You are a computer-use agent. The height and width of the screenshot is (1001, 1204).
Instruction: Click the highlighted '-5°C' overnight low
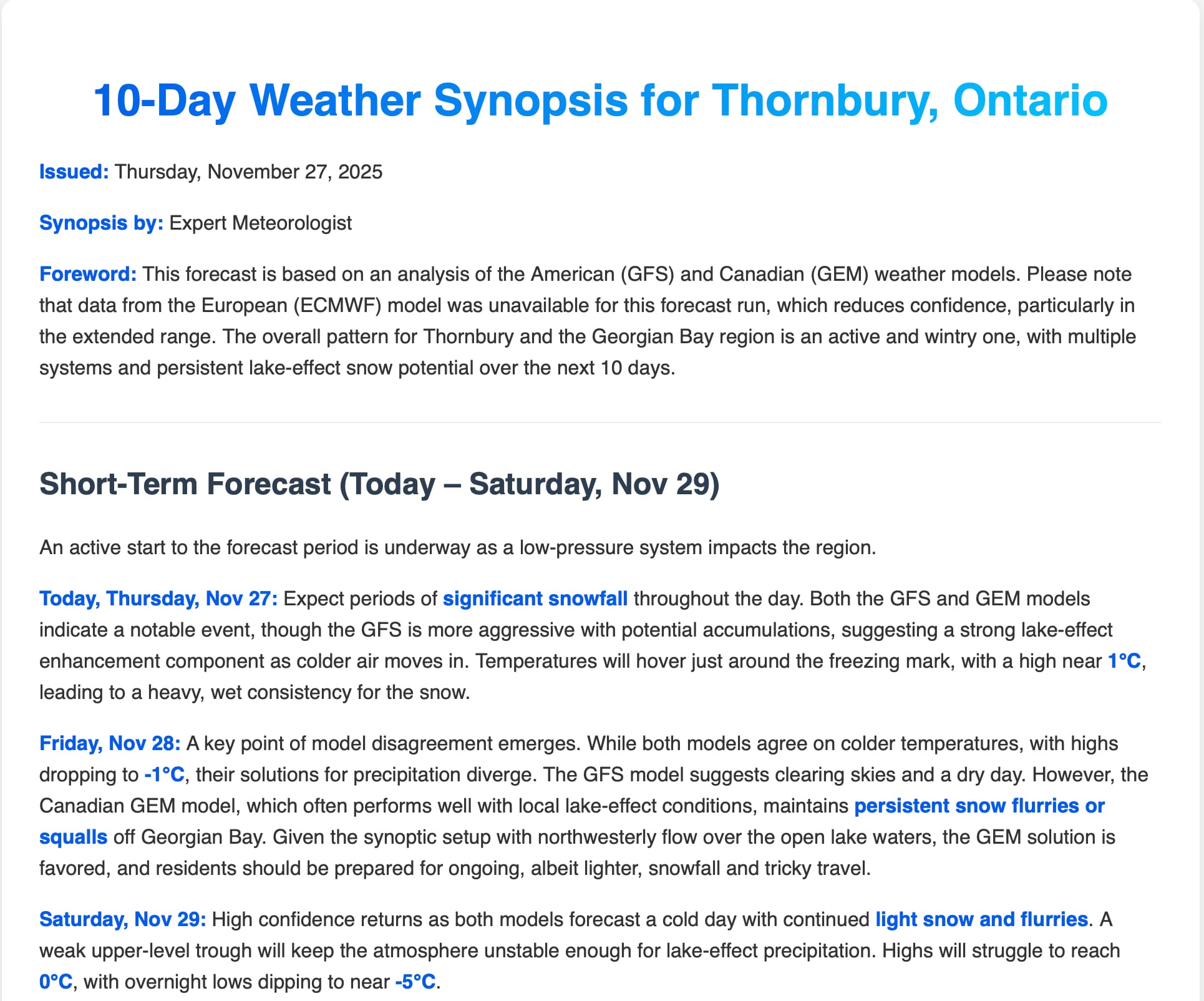coord(415,982)
